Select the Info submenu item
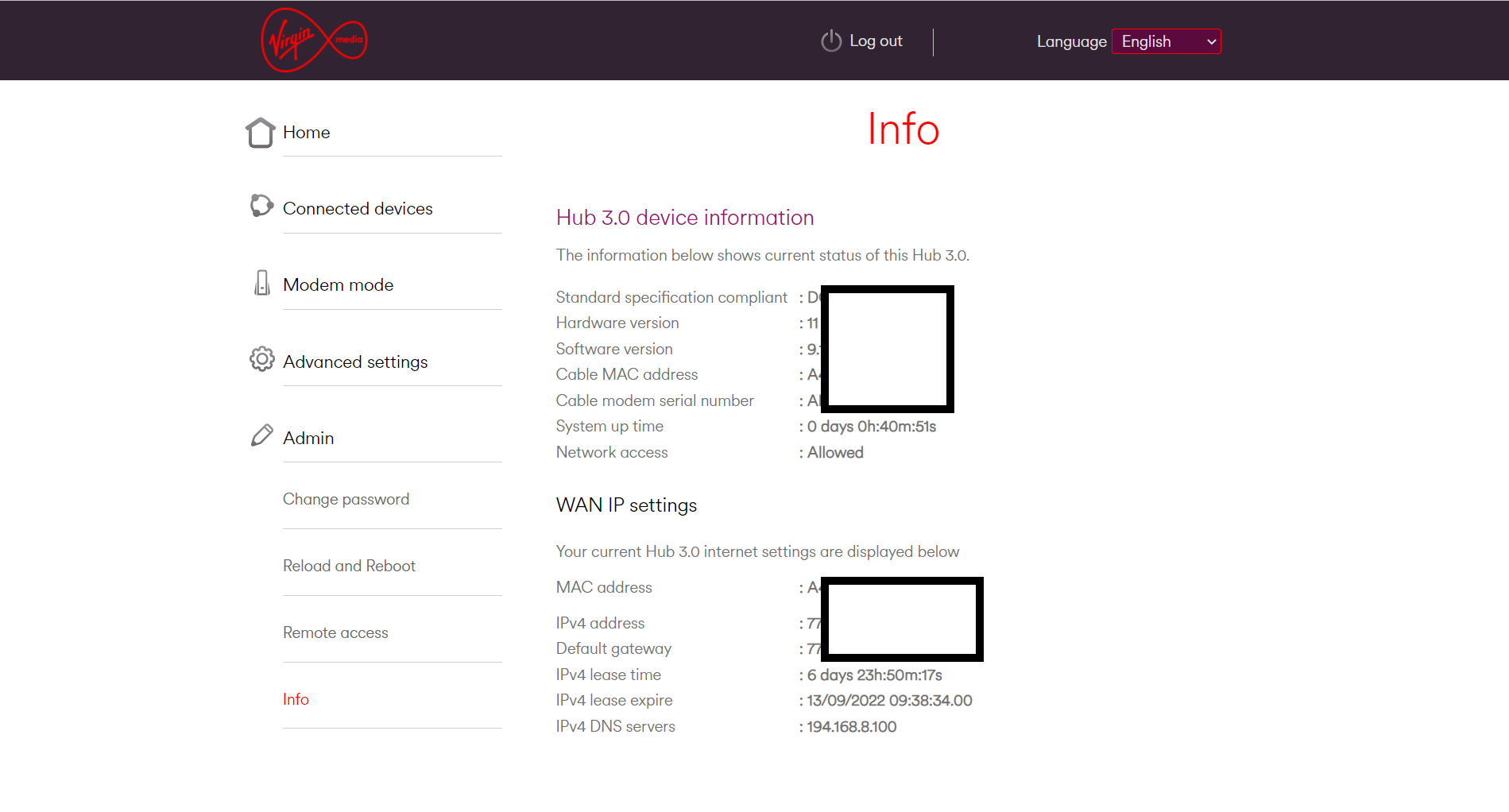 coord(296,700)
